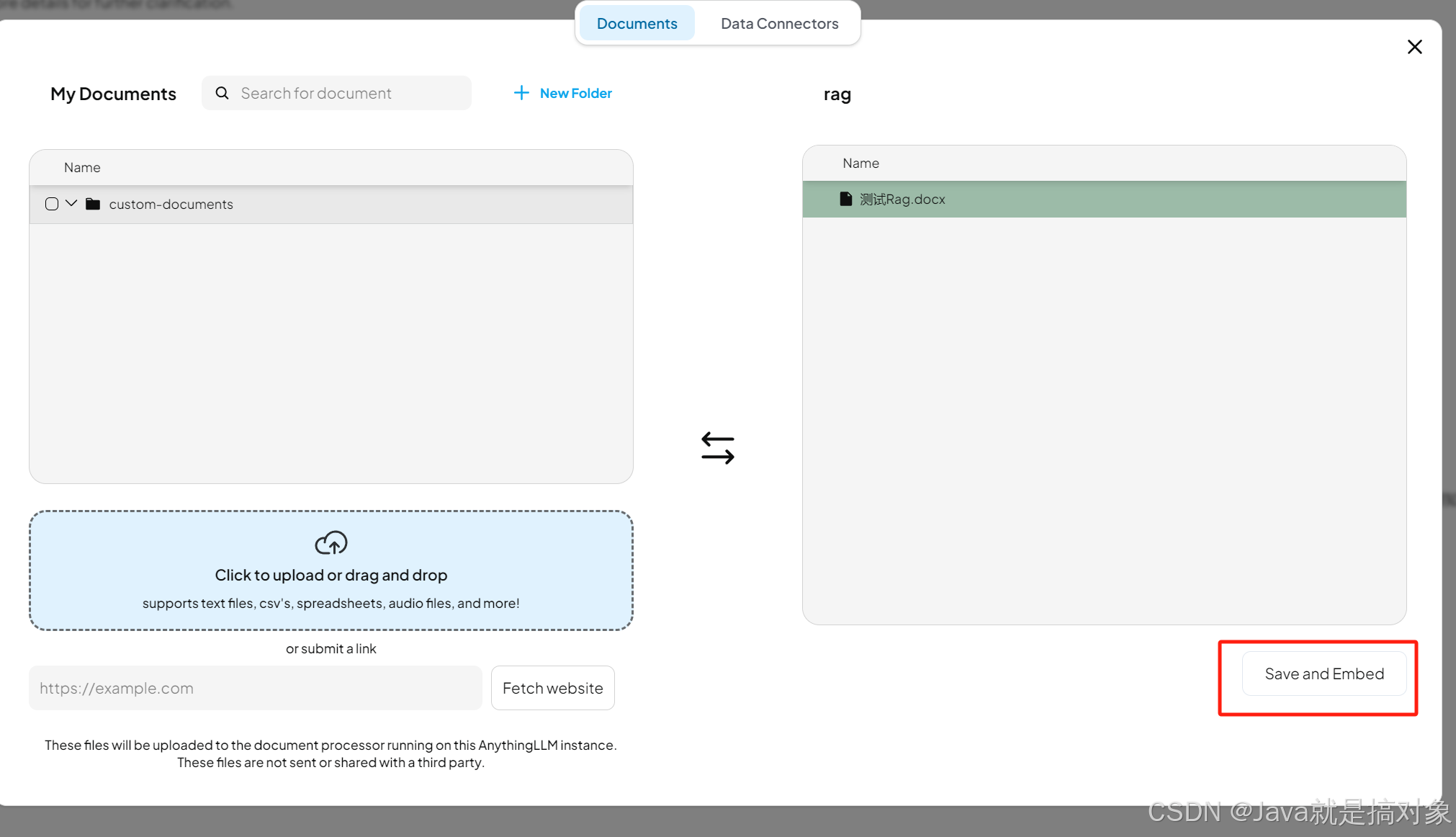Close the document manager dialog
1456x837 pixels.
[x=1414, y=47]
